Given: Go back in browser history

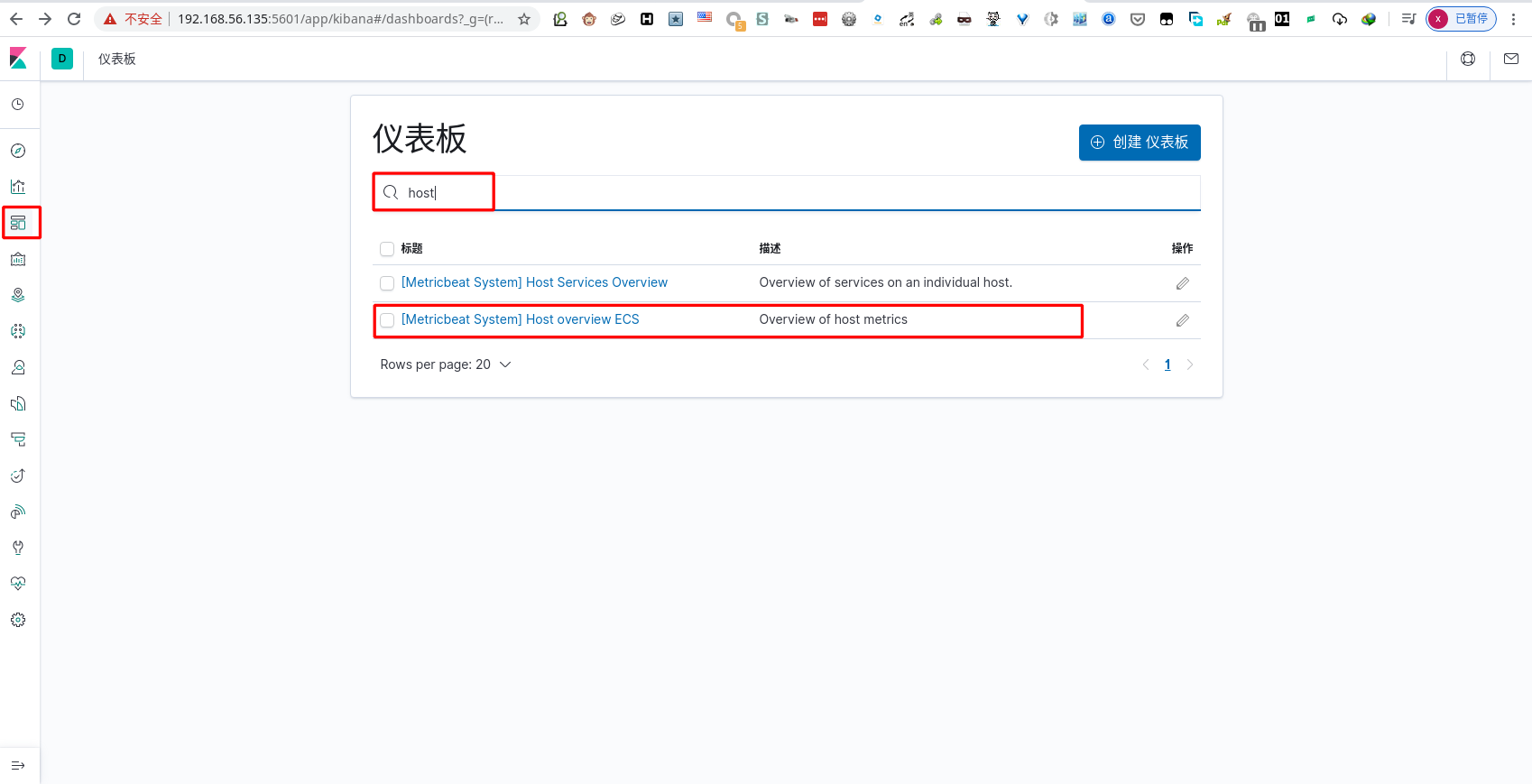Looking at the screenshot, I should coord(16,19).
